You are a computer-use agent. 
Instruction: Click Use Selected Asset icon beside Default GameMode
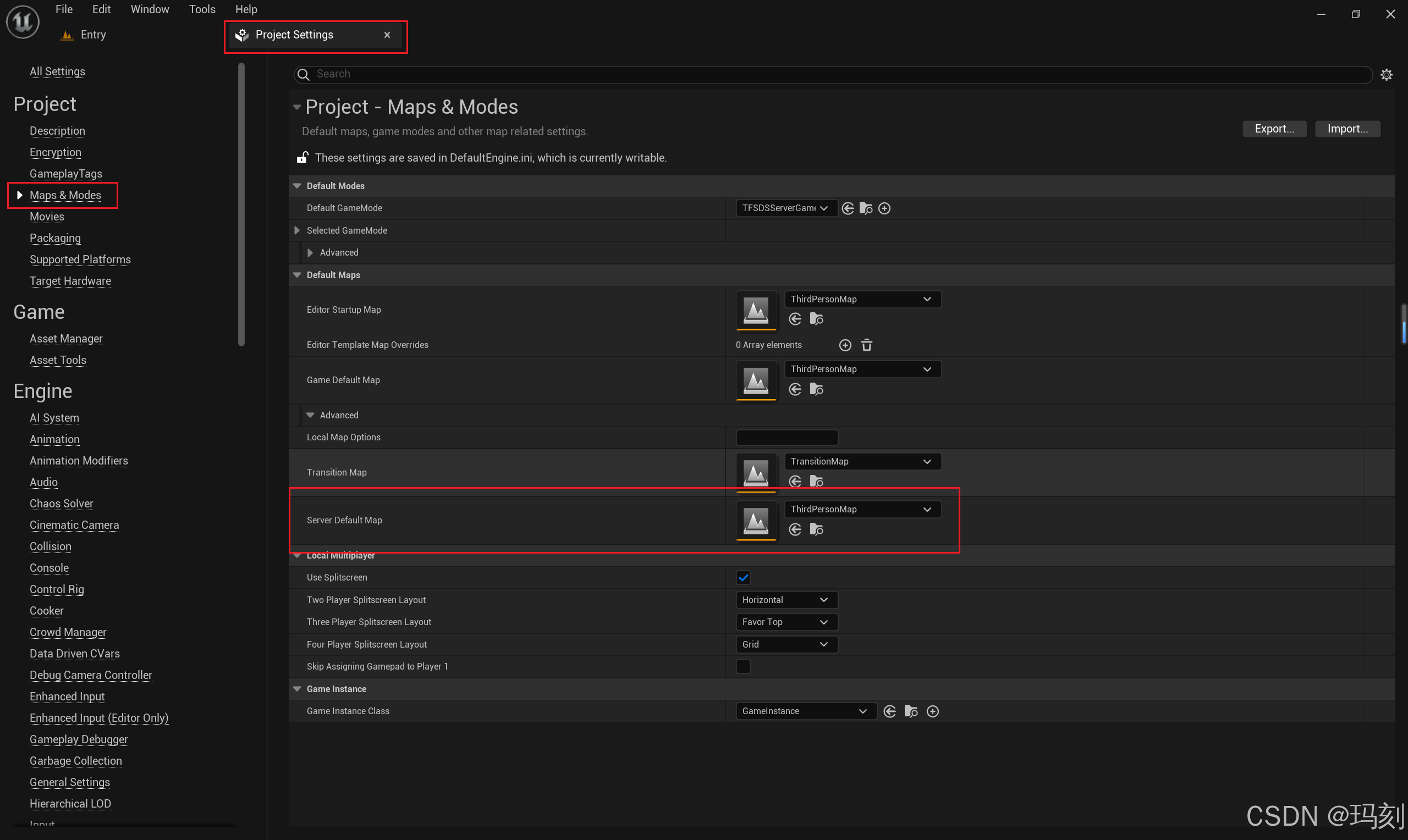click(x=848, y=208)
